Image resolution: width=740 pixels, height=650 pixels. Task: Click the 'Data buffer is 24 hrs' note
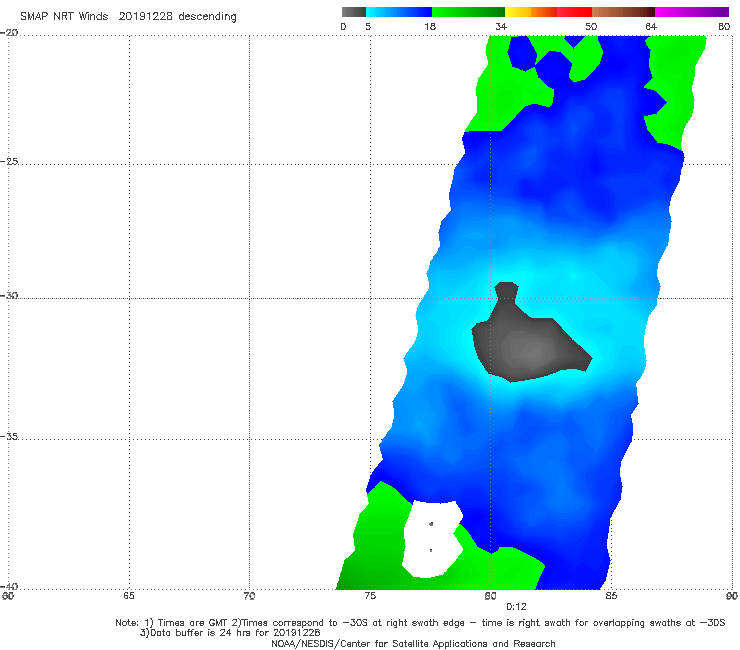point(230,633)
